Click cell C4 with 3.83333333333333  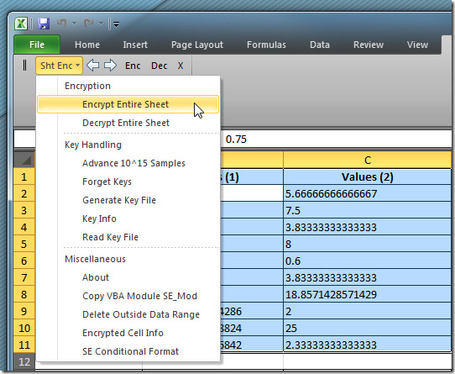coord(367,227)
